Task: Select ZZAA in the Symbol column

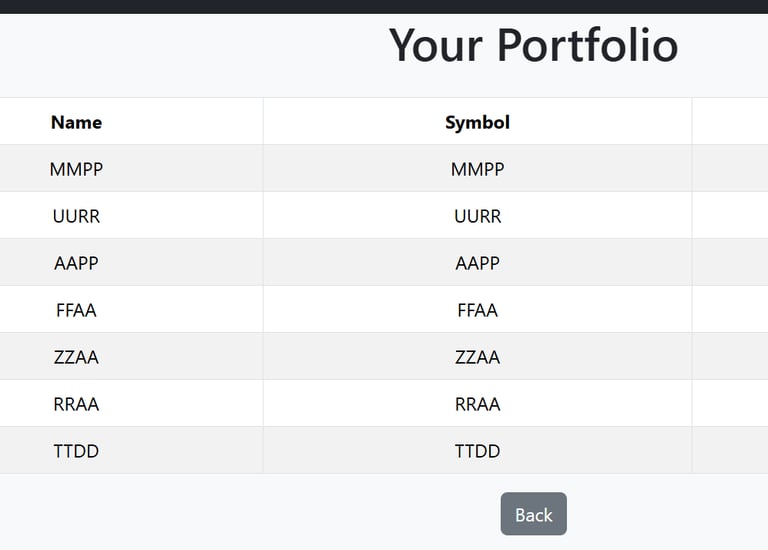Action: pos(477,357)
